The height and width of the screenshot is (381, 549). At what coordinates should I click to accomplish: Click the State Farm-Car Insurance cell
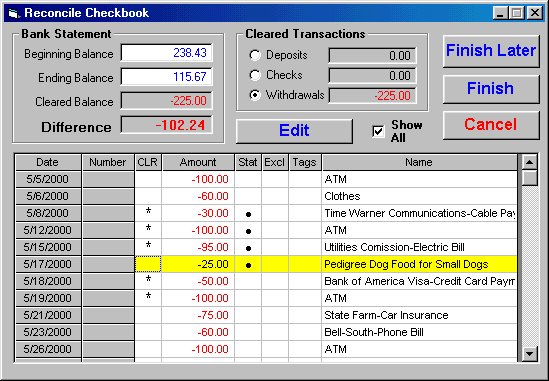tap(419, 315)
